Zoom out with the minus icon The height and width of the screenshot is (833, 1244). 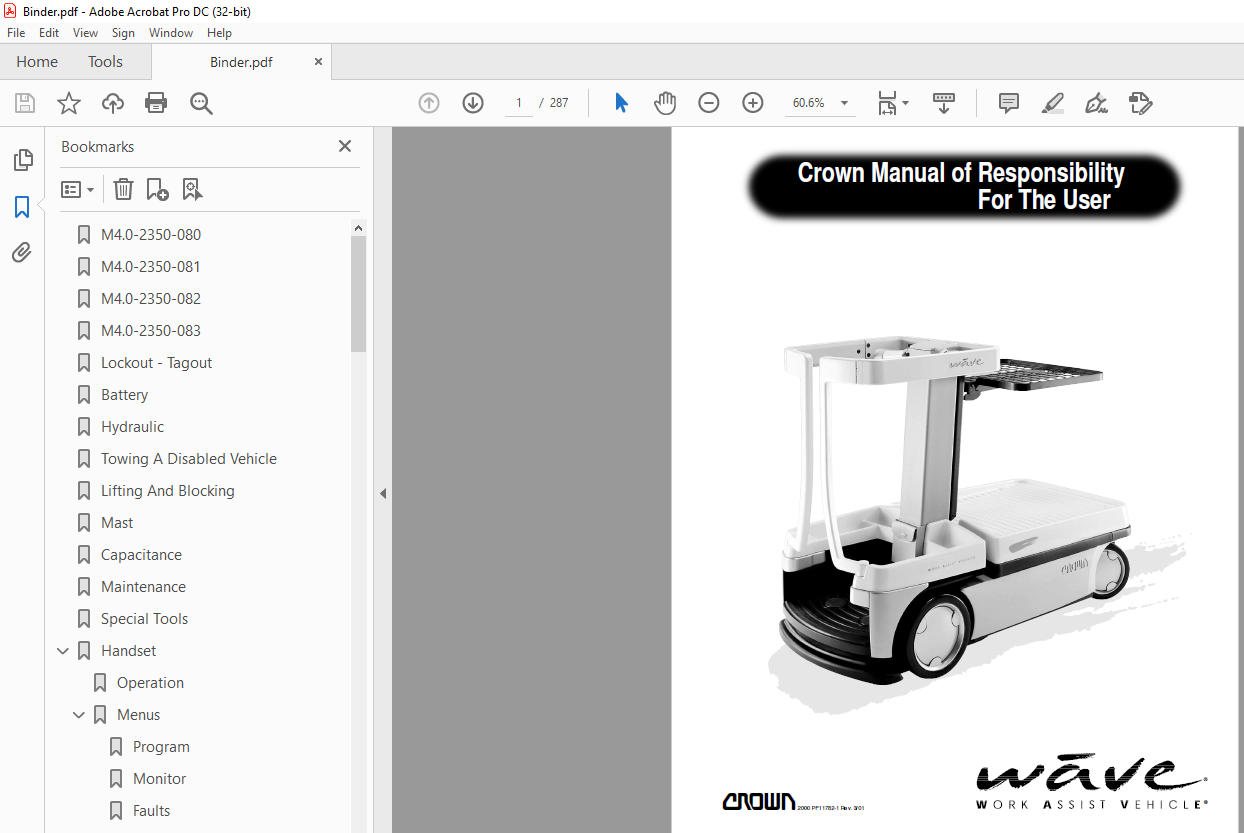(709, 103)
